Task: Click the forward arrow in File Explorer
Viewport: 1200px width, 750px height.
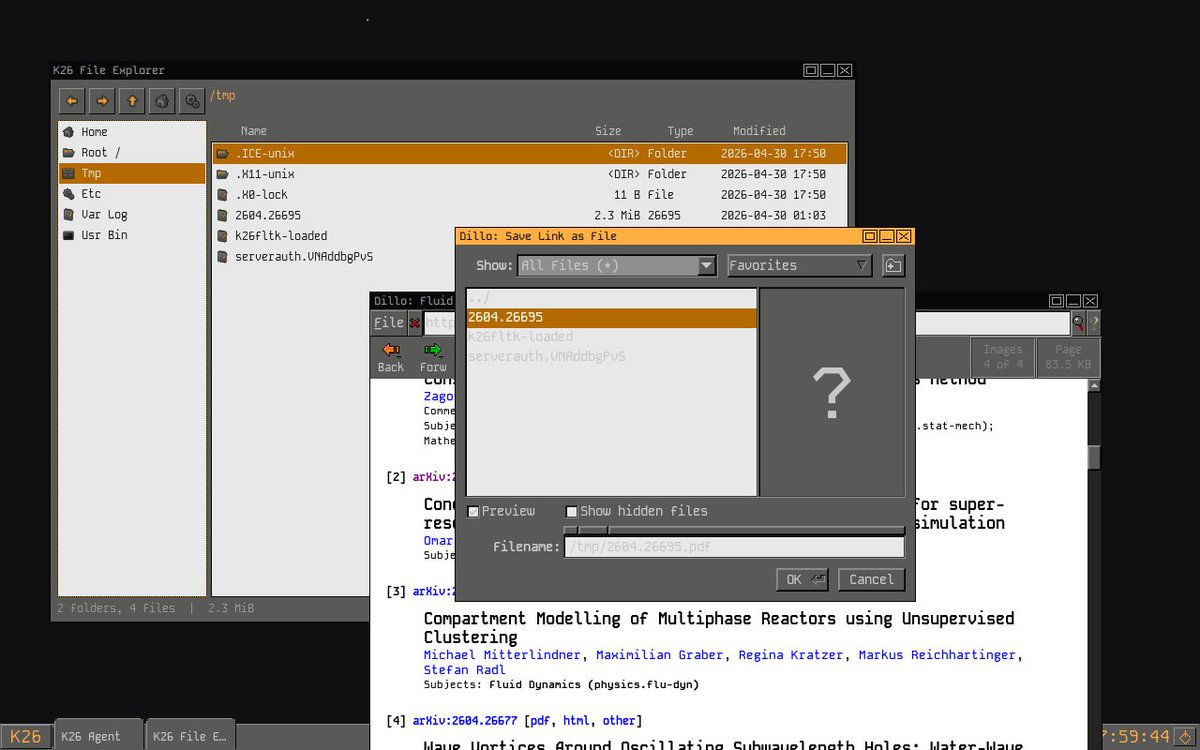Action: [x=102, y=100]
